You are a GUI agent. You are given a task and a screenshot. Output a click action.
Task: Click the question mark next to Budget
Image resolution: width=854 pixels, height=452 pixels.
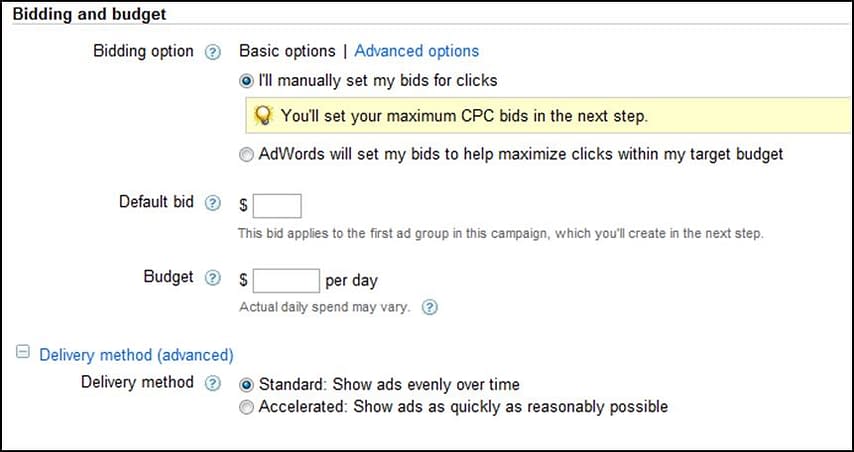[212, 278]
